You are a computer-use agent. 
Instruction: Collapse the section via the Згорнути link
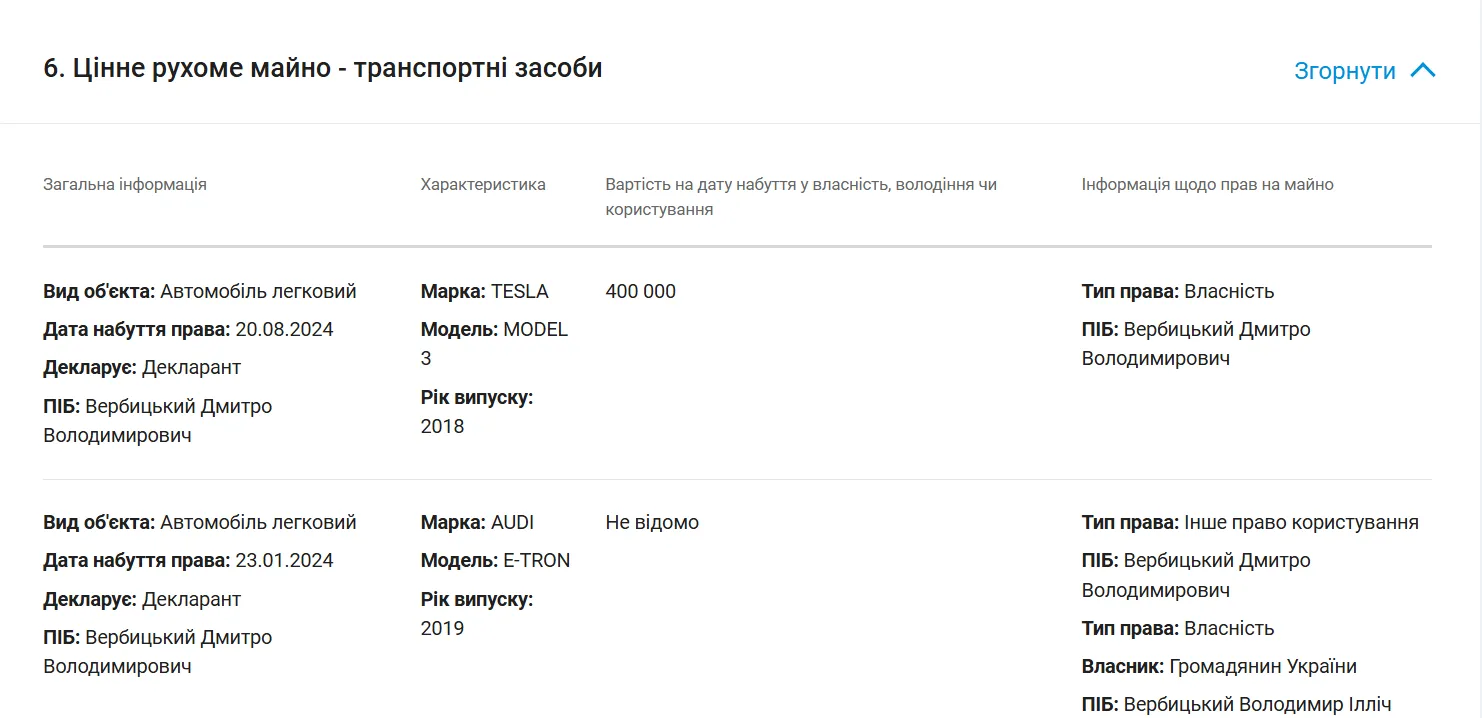pos(1344,71)
